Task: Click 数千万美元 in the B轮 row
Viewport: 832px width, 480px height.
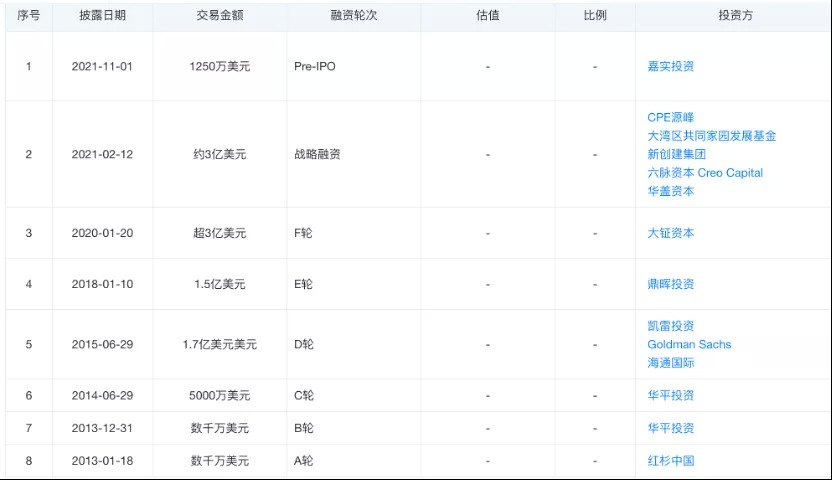Action: [x=220, y=428]
